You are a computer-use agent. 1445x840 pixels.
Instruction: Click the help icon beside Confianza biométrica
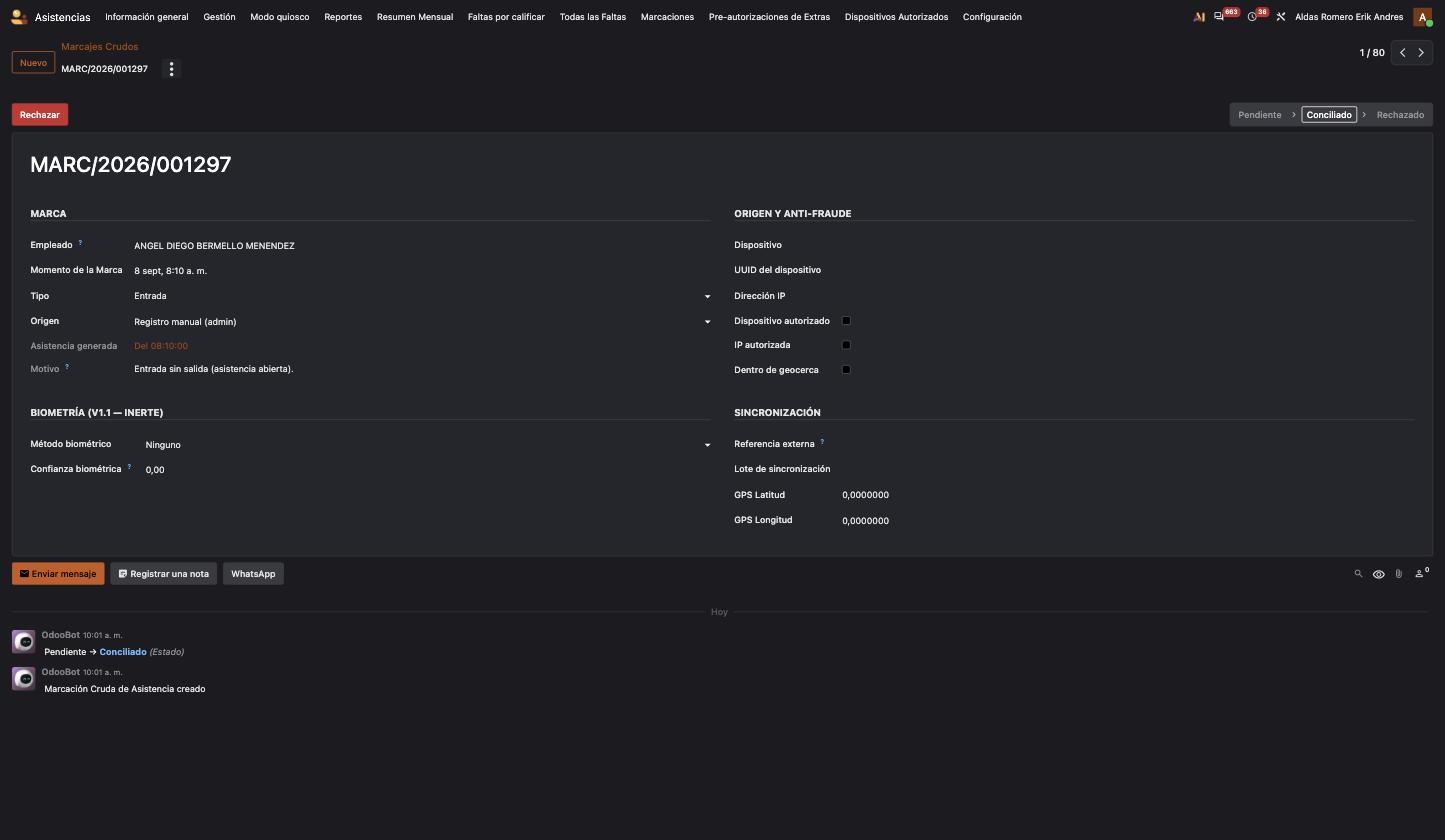pyautogui.click(x=129, y=467)
